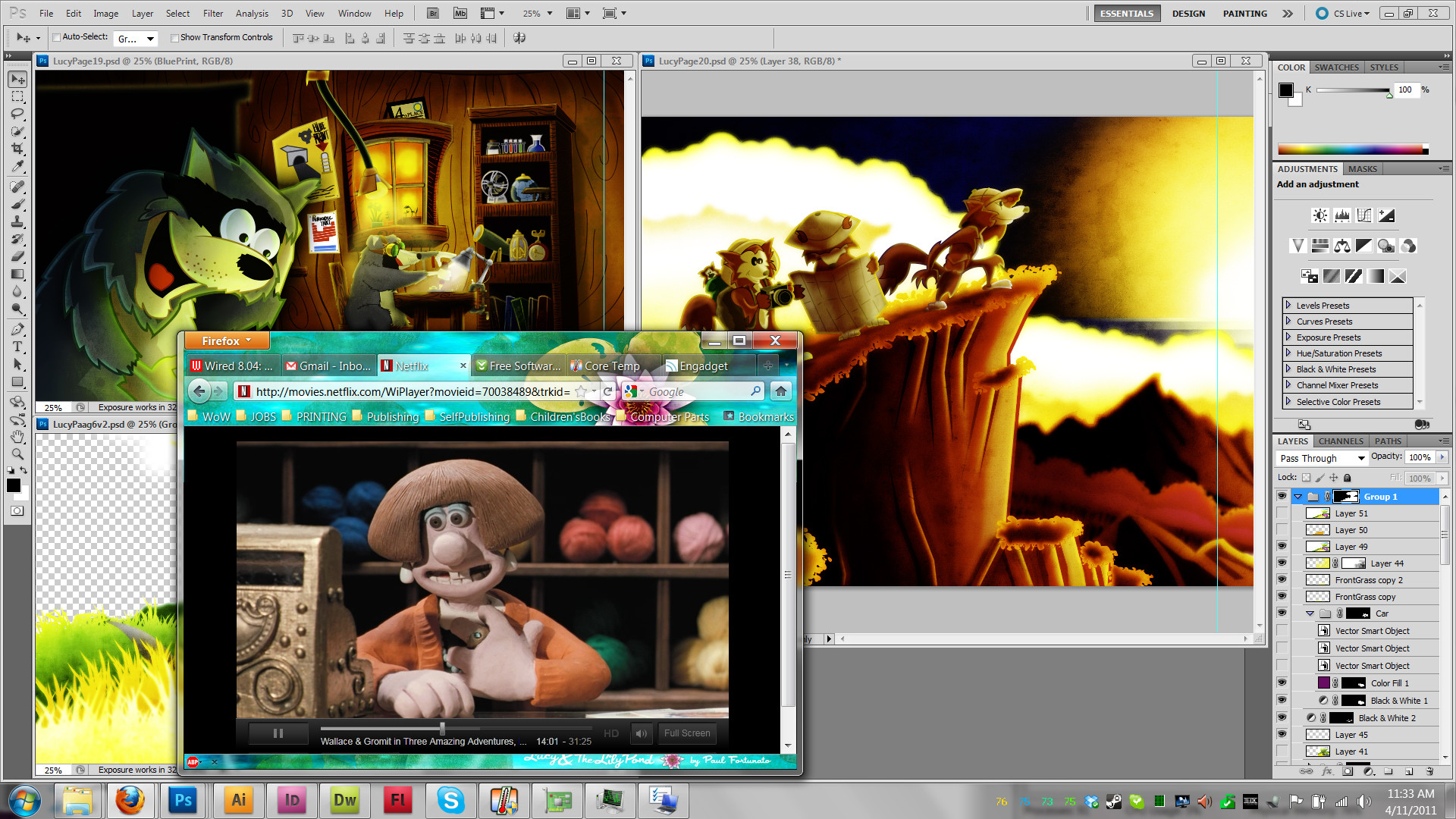Collapse the Car group folder

point(1310,613)
